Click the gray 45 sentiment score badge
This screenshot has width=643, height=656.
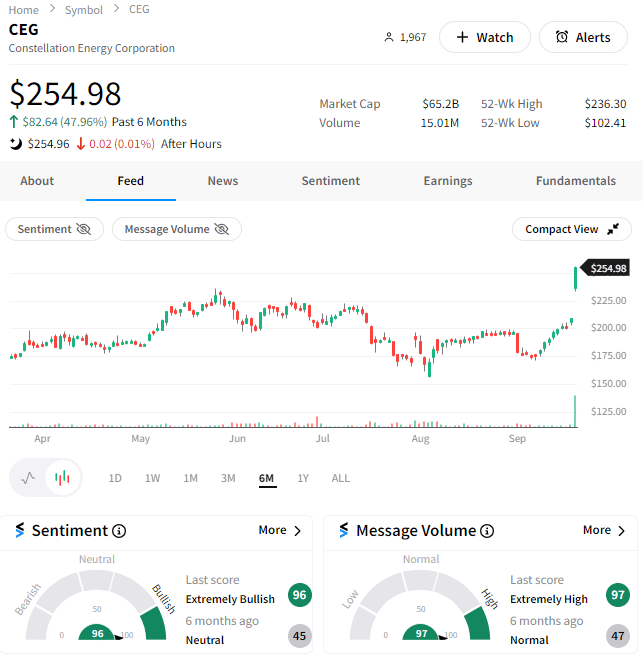point(300,636)
